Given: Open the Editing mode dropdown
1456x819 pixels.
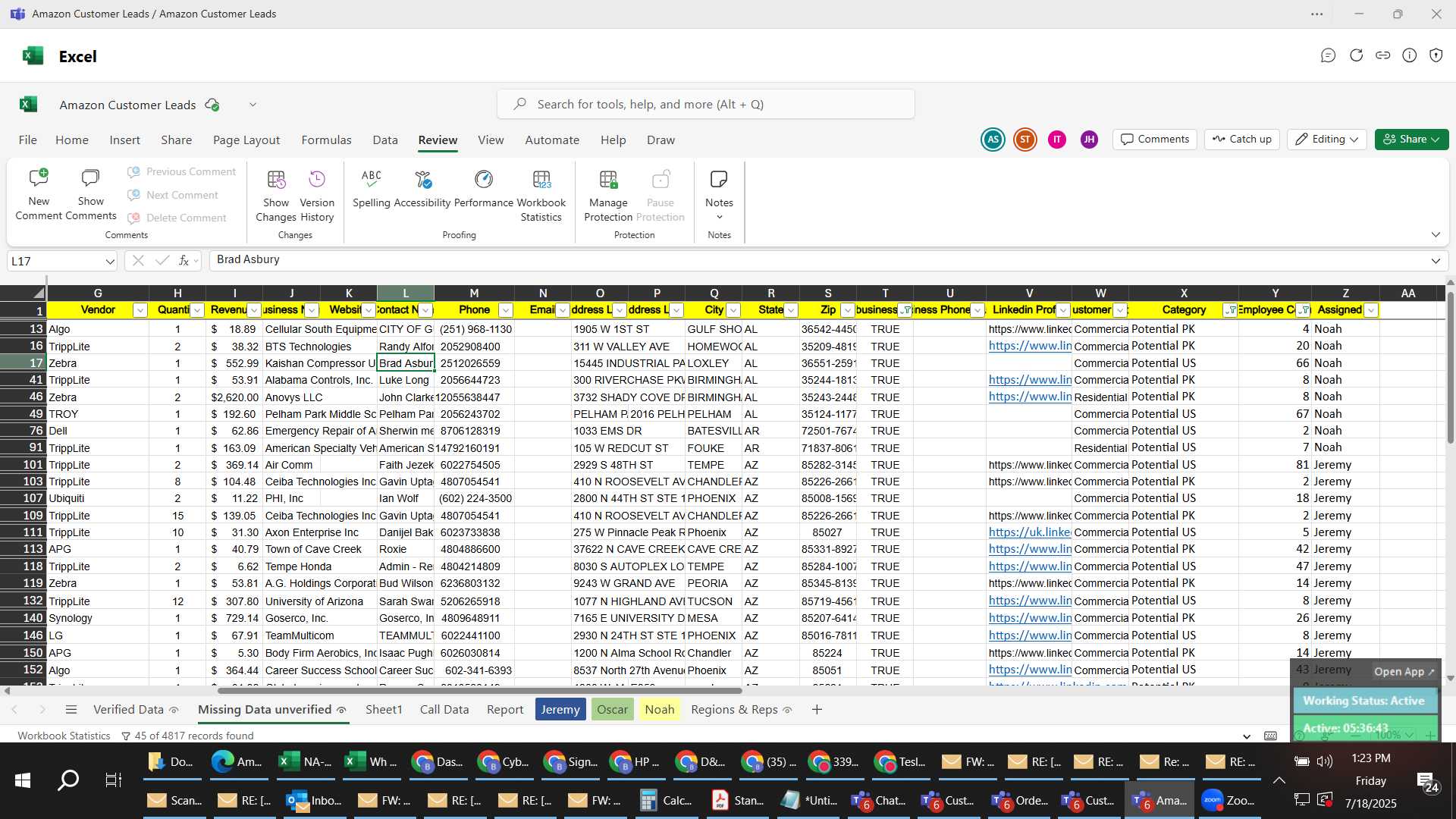Looking at the screenshot, I should (1327, 140).
